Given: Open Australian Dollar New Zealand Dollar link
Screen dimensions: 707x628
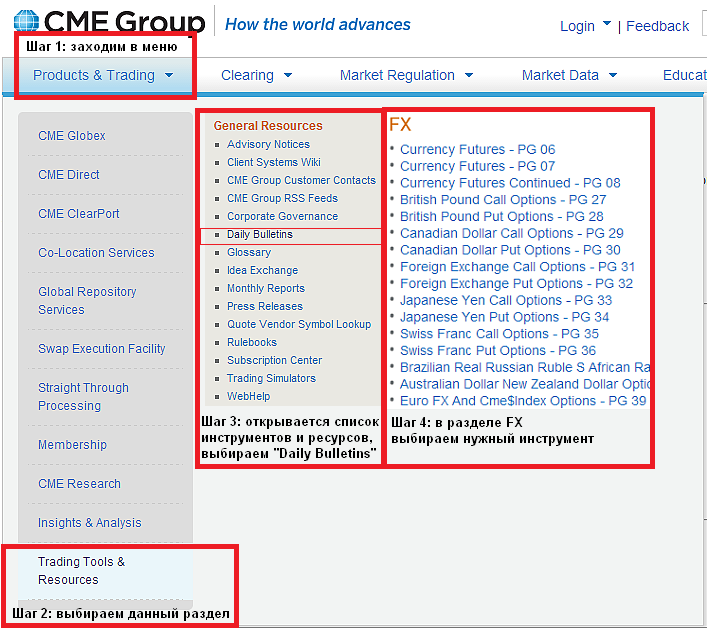Looking at the screenshot, I should 525,384.
